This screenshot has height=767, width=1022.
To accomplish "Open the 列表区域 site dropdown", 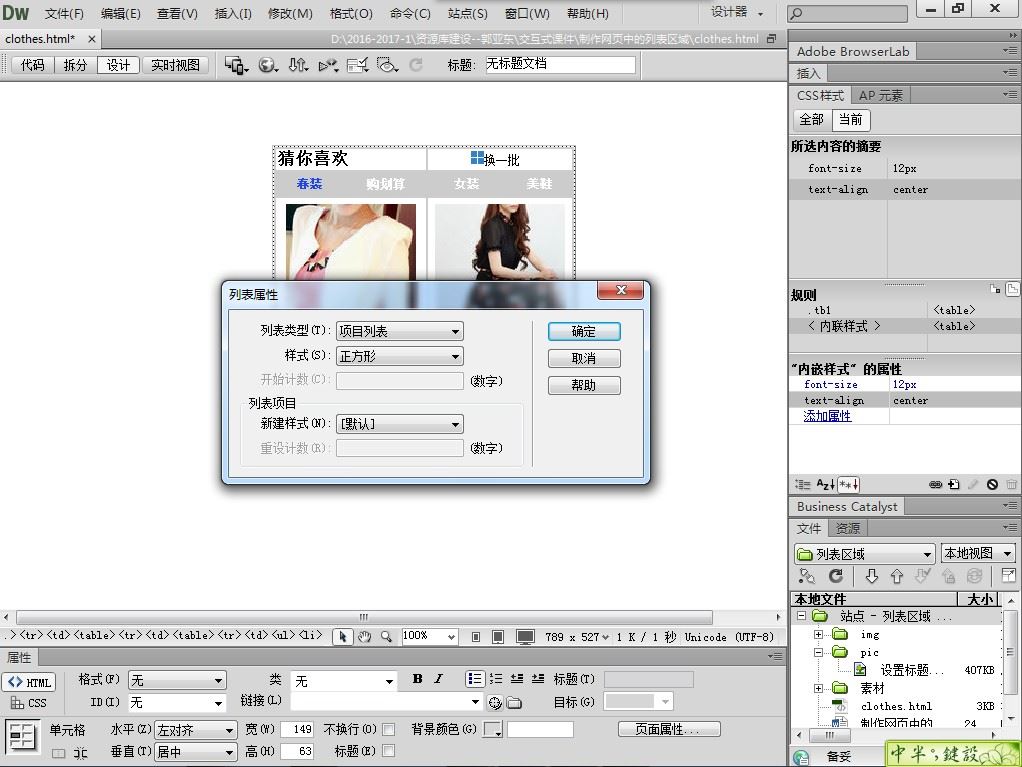I will click(x=865, y=554).
